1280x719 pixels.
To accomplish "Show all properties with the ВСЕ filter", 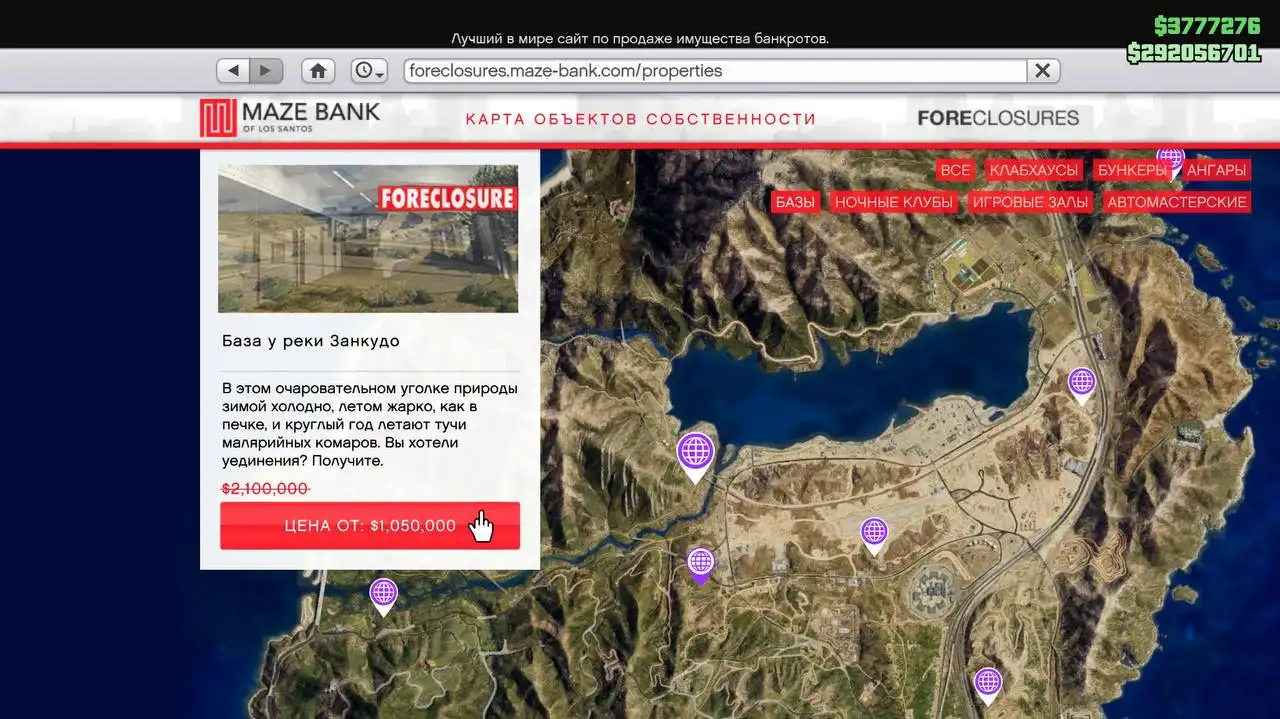I will 955,170.
